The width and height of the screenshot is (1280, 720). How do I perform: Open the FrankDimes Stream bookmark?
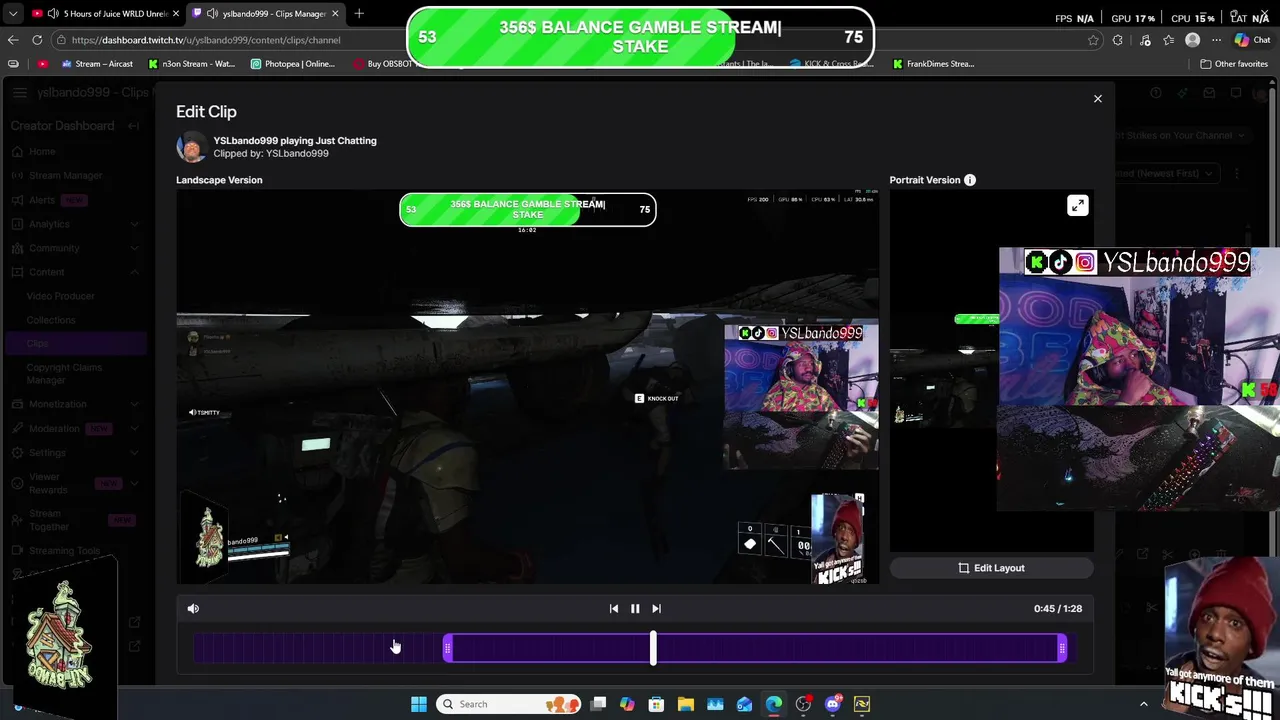click(x=933, y=64)
